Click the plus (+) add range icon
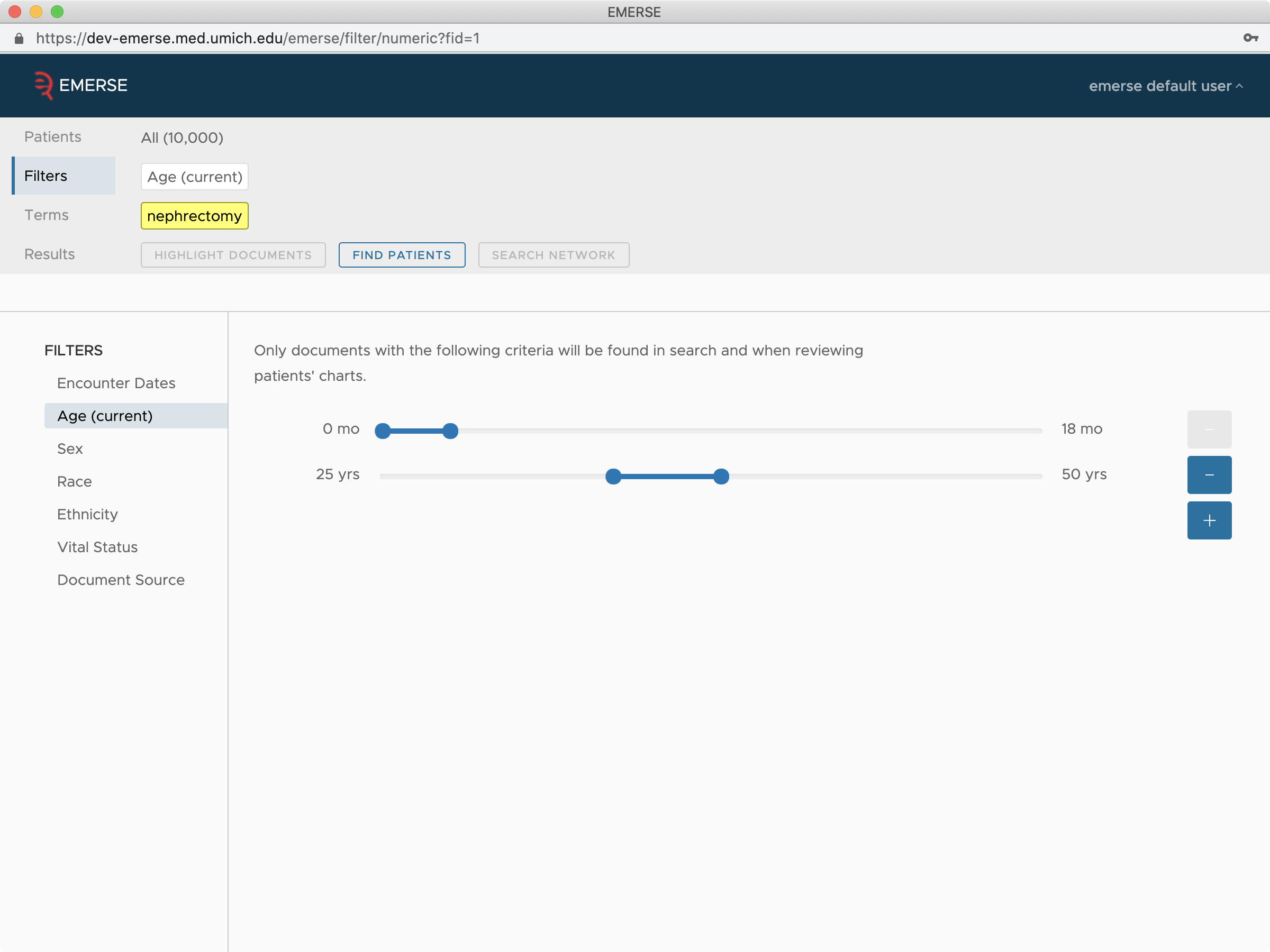Viewport: 1270px width, 952px height. (x=1209, y=520)
